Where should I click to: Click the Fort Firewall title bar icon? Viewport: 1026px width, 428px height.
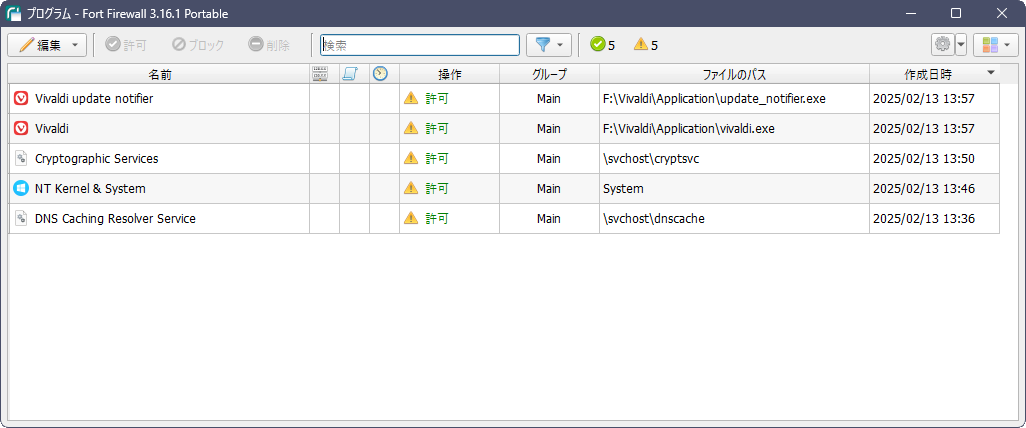click(13, 13)
